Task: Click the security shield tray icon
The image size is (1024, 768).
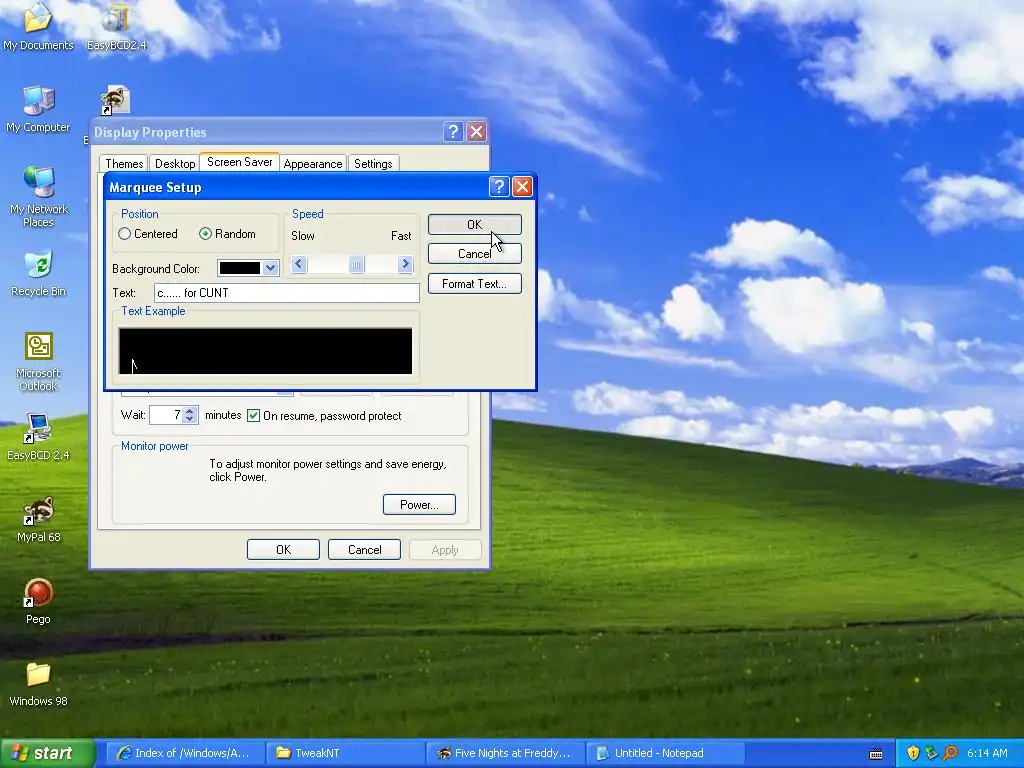Action: point(913,753)
